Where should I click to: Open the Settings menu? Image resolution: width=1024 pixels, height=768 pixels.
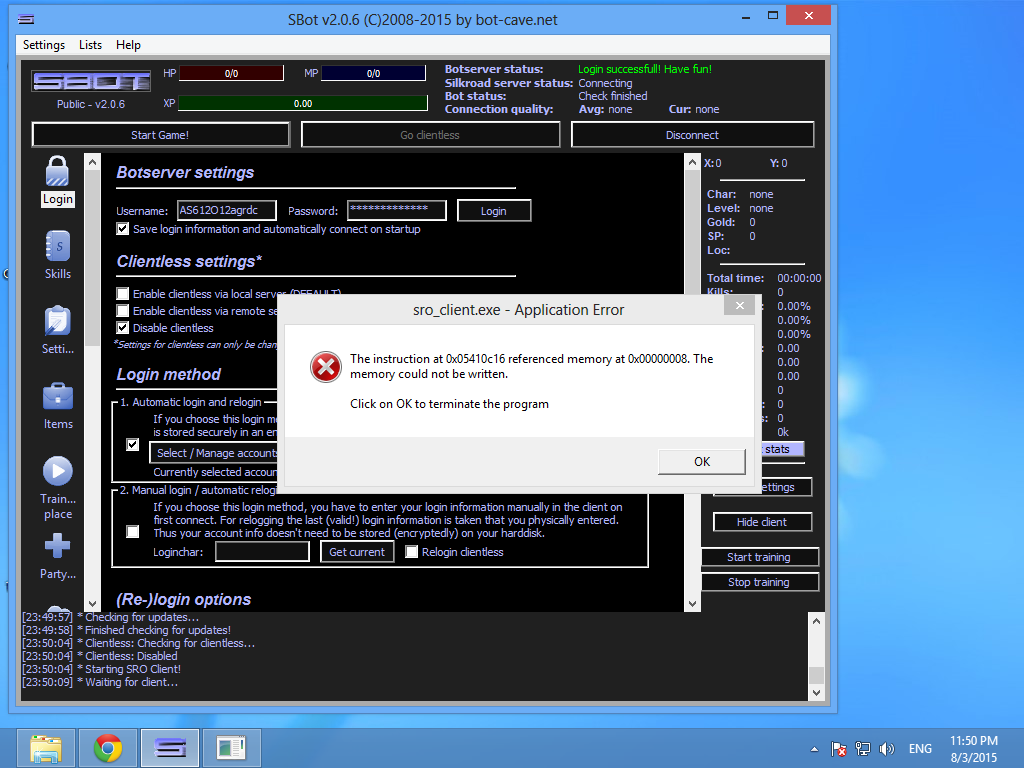tap(44, 45)
